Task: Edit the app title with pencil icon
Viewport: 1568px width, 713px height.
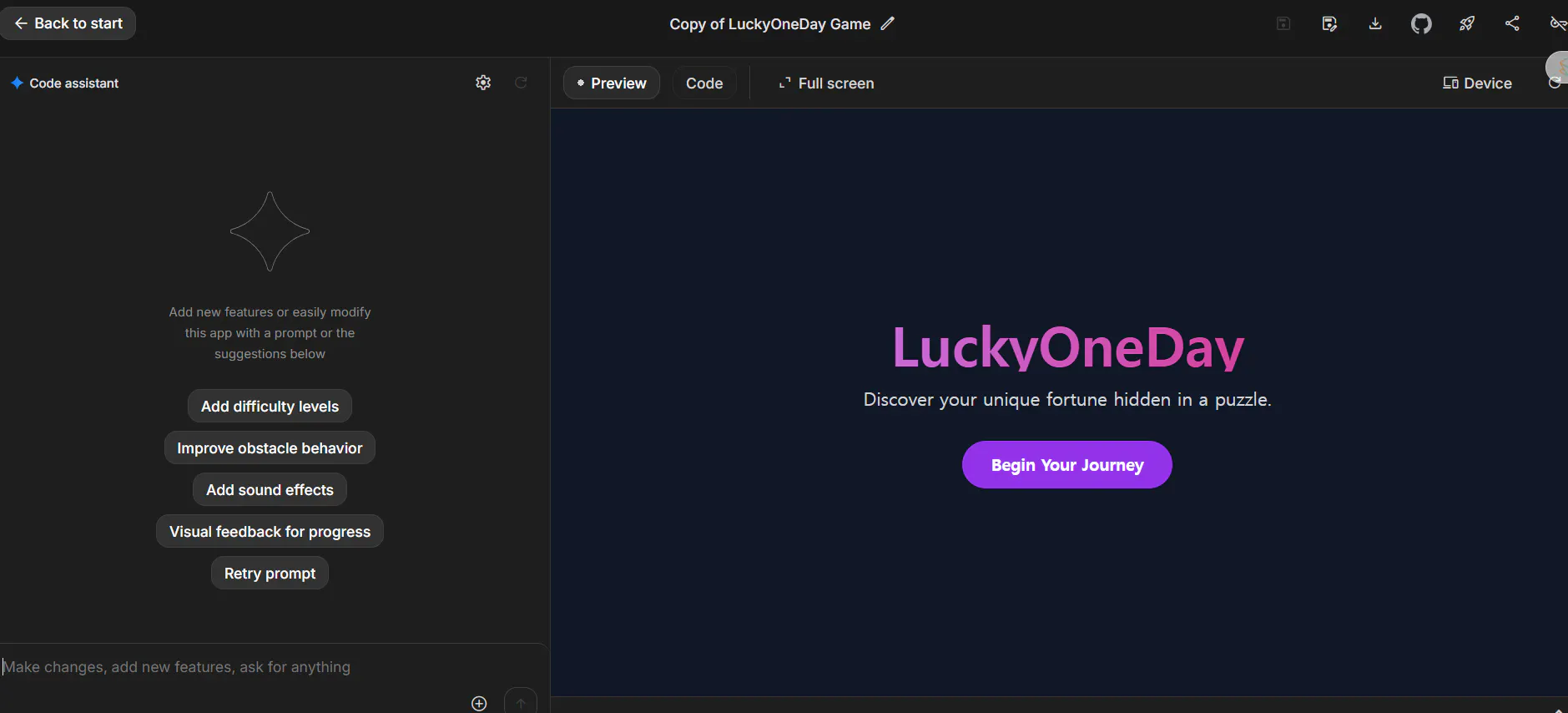Action: 888,23
